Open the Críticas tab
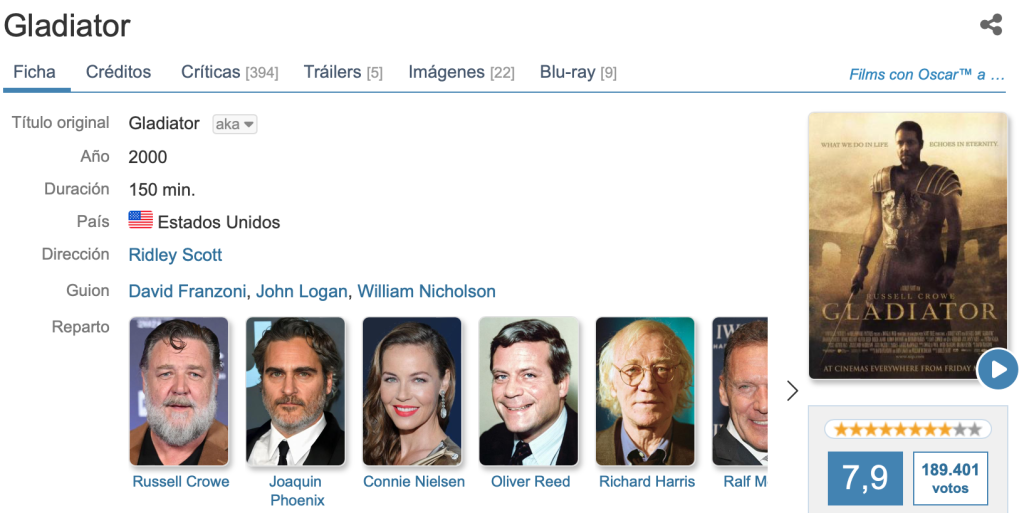 click(x=229, y=72)
